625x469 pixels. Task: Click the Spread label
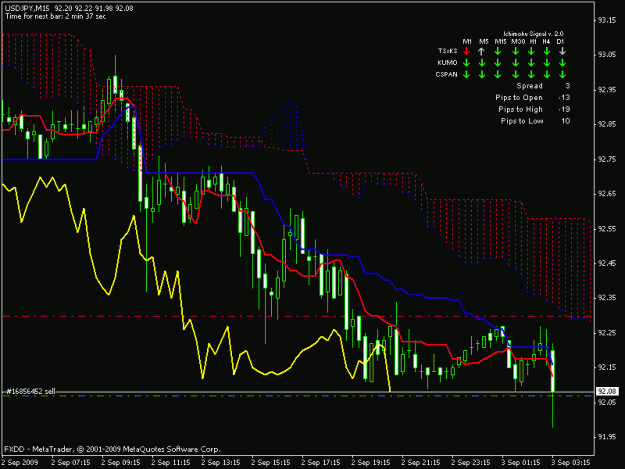529,86
